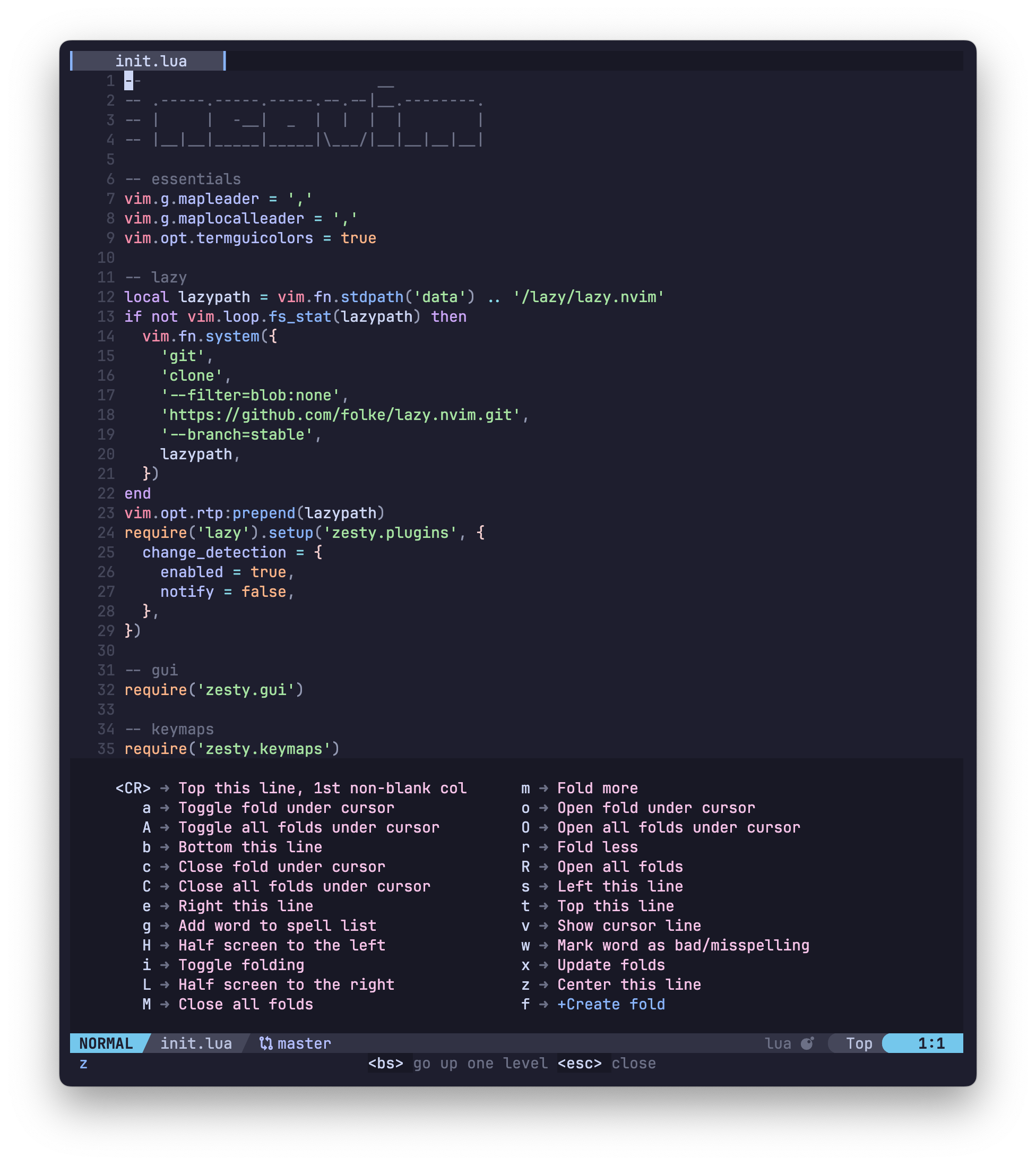
Task: Click the <bs> go up one level hint
Action: click(x=458, y=1063)
